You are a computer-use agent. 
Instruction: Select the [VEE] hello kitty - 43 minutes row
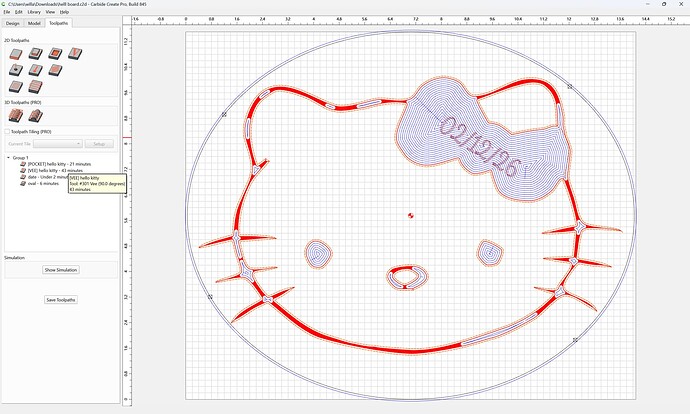(x=55, y=170)
